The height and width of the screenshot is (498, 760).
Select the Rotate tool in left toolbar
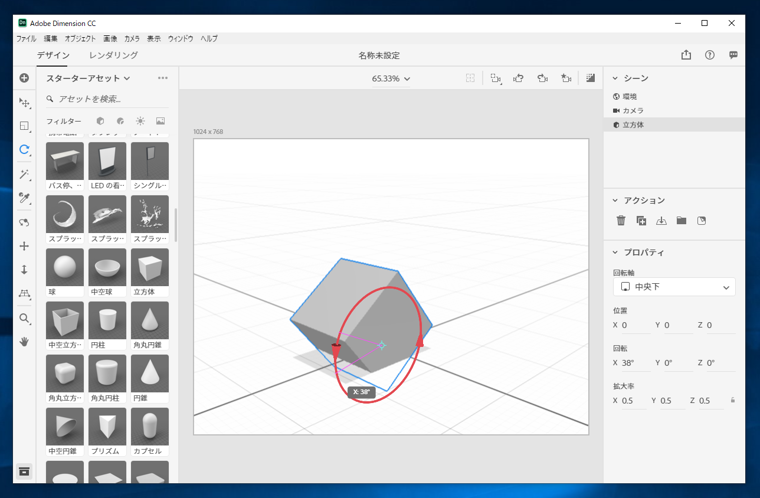point(24,150)
